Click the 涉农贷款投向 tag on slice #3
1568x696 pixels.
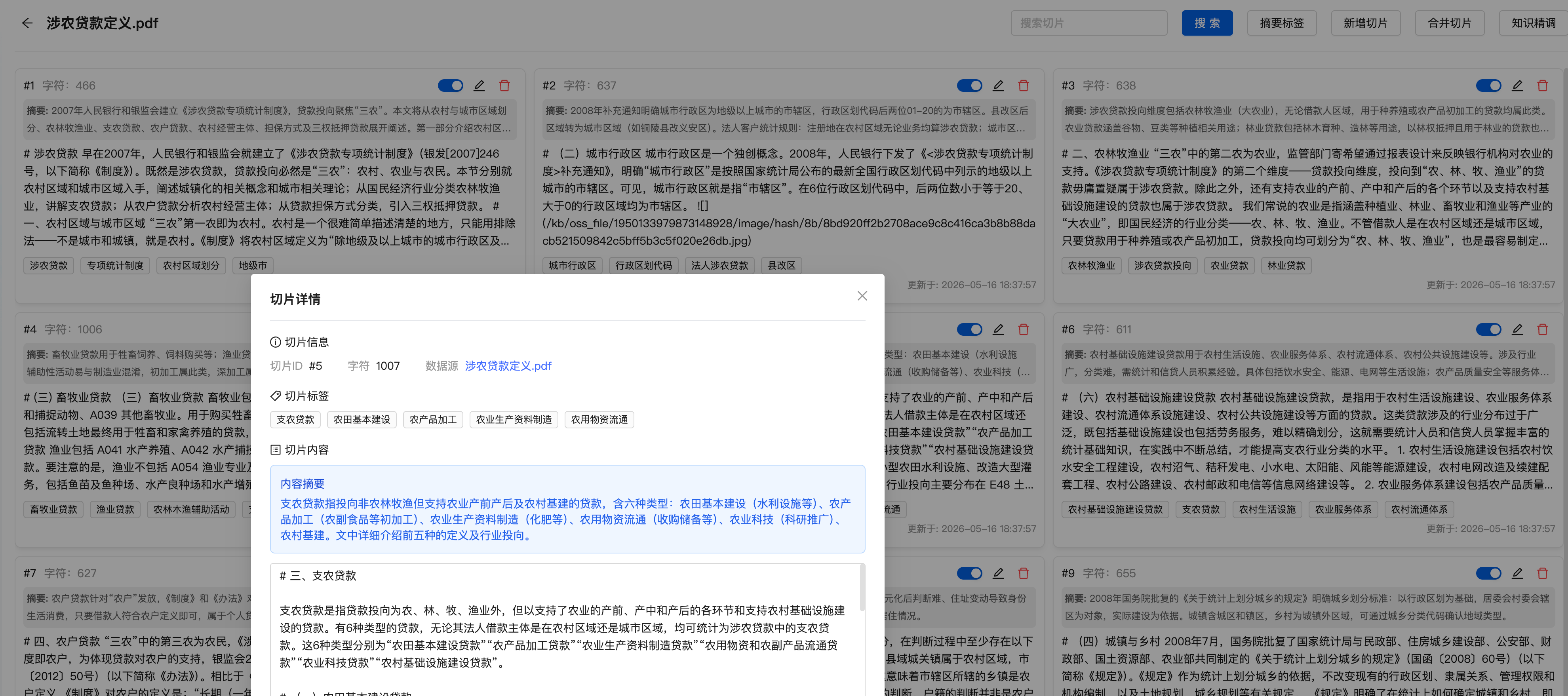1163,266
